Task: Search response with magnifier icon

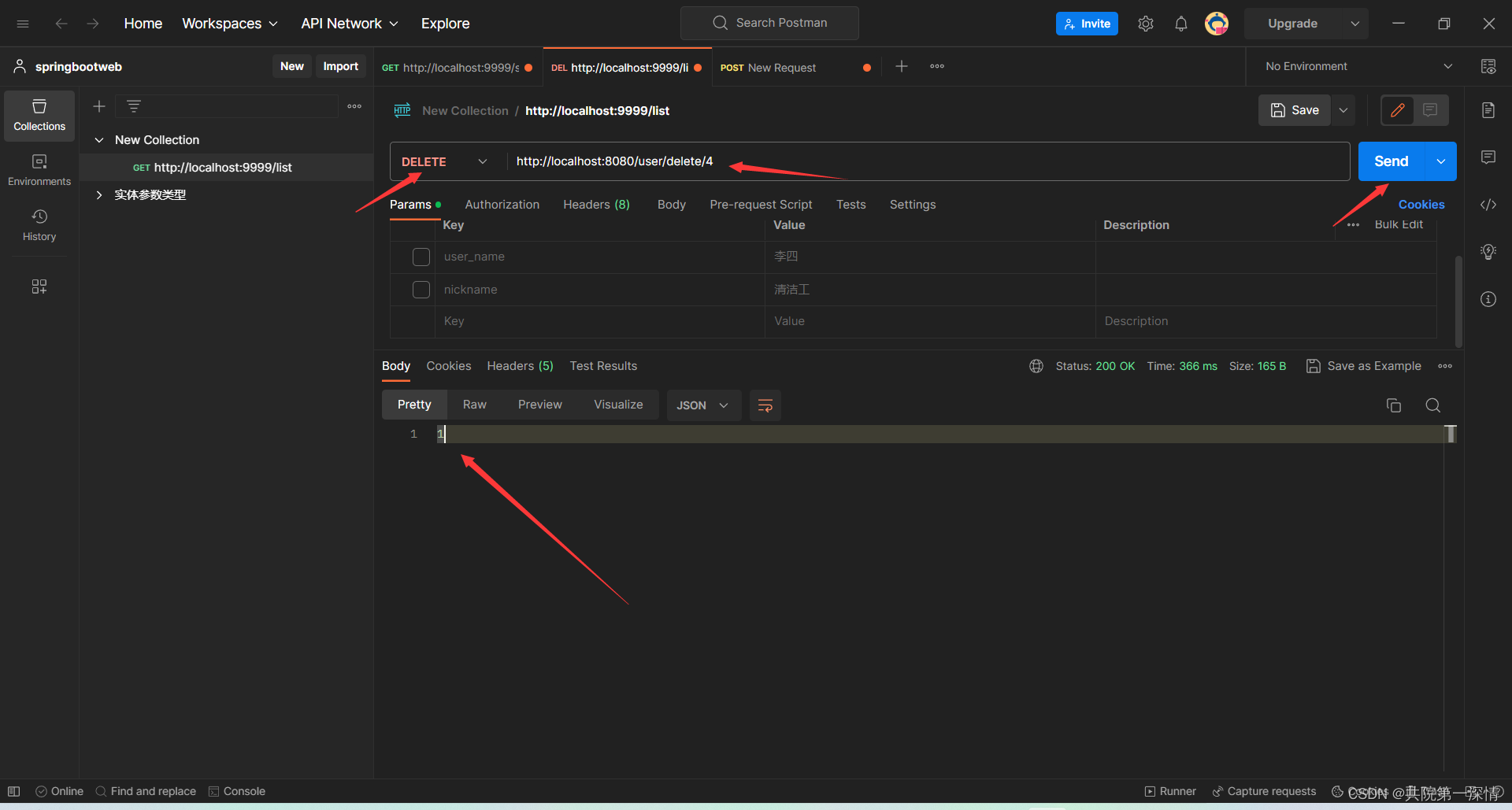Action: [1433, 405]
